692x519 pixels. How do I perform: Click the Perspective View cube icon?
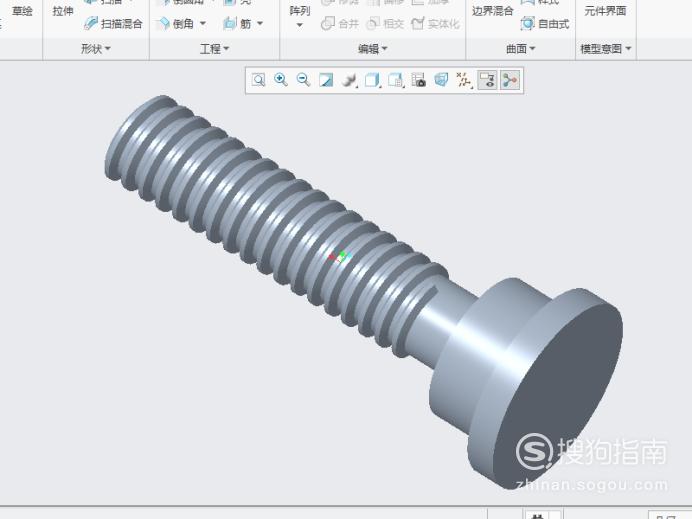441,80
